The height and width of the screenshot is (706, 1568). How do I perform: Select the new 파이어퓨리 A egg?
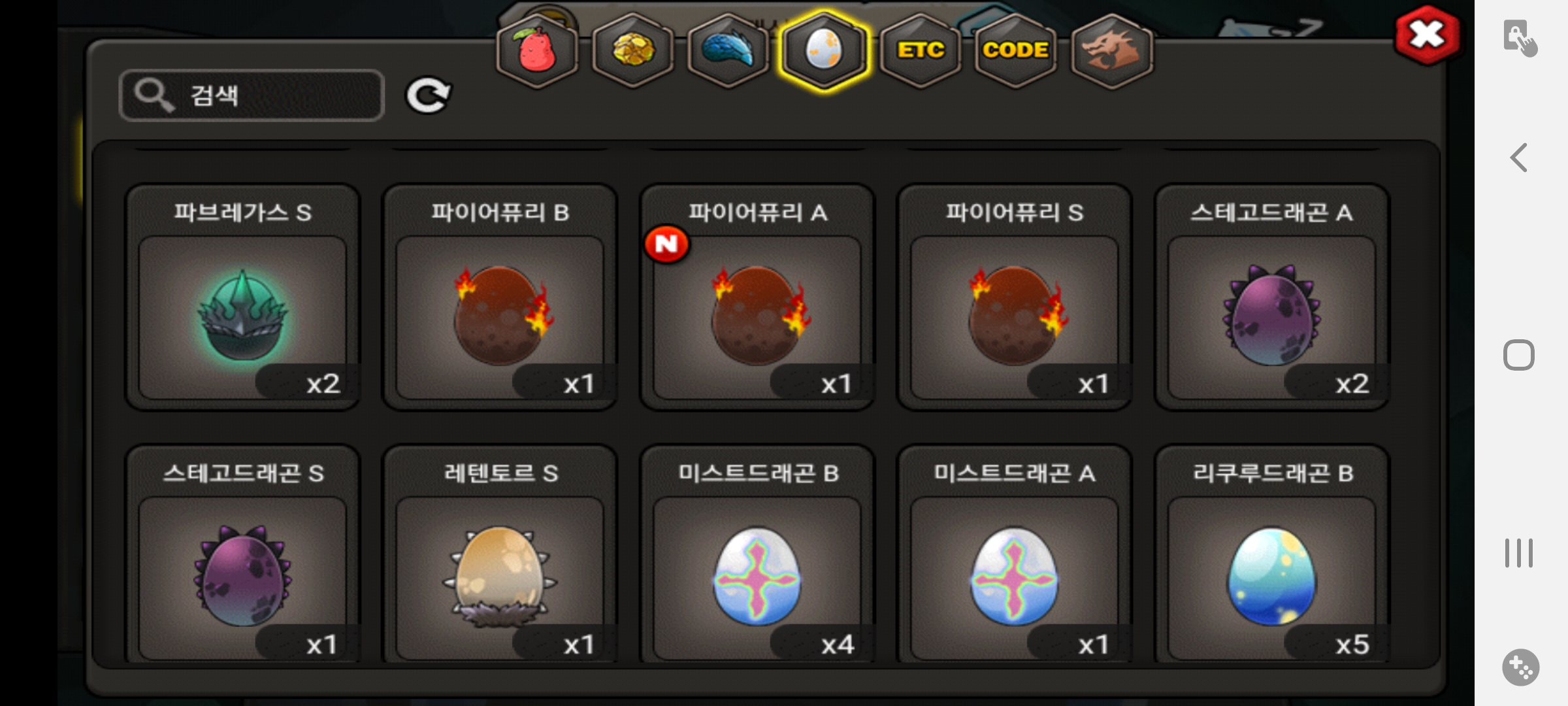coord(757,297)
